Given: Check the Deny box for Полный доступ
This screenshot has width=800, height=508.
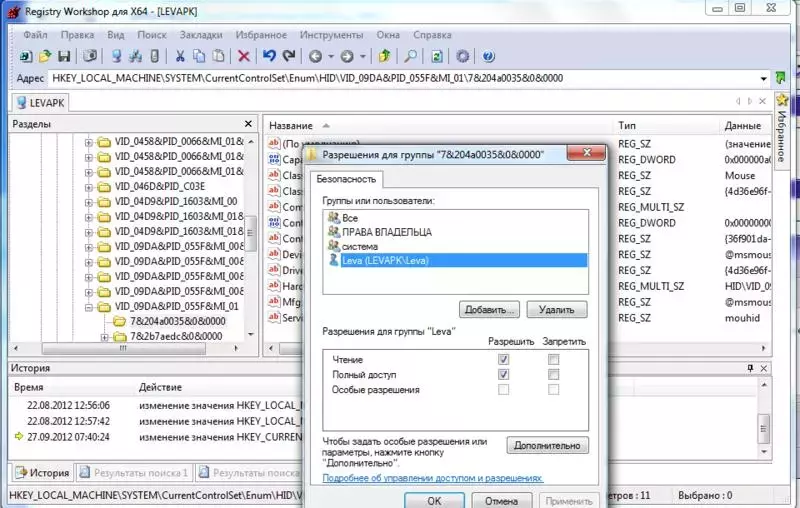Looking at the screenshot, I should click(x=553, y=374).
